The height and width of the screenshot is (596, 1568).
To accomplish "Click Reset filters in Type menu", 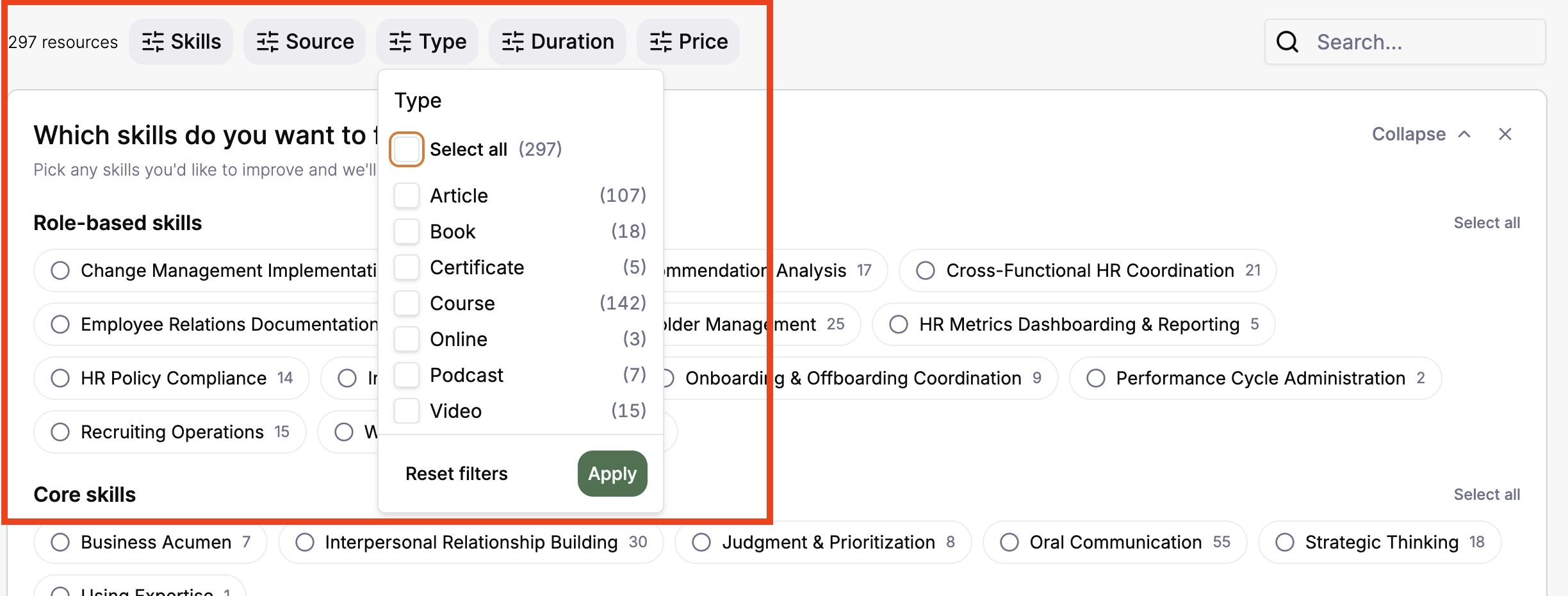I will 457,474.
